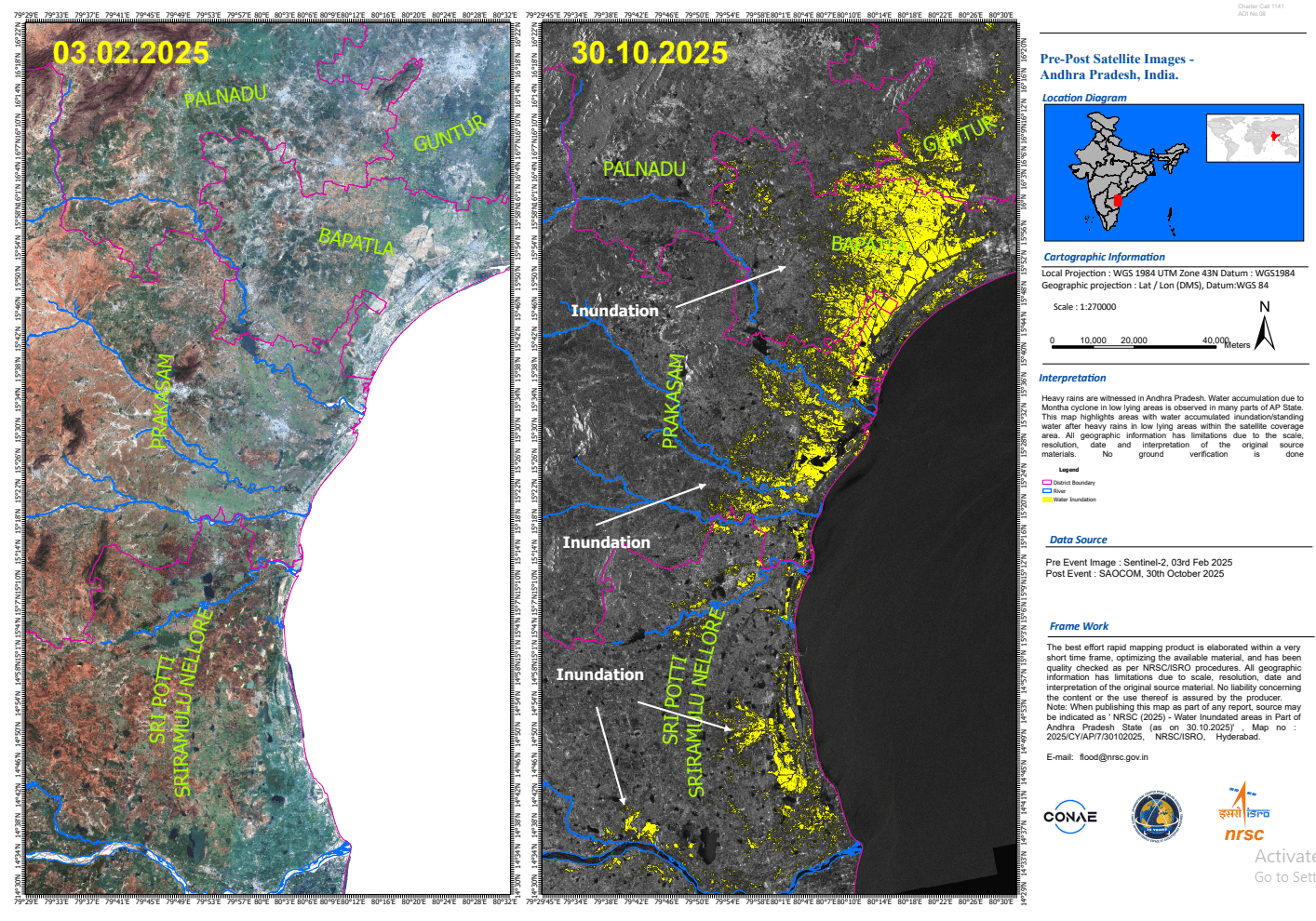Viewport: 1316px width, 921px height.
Task: Click the north arrow compass symbol
Action: point(1264,329)
